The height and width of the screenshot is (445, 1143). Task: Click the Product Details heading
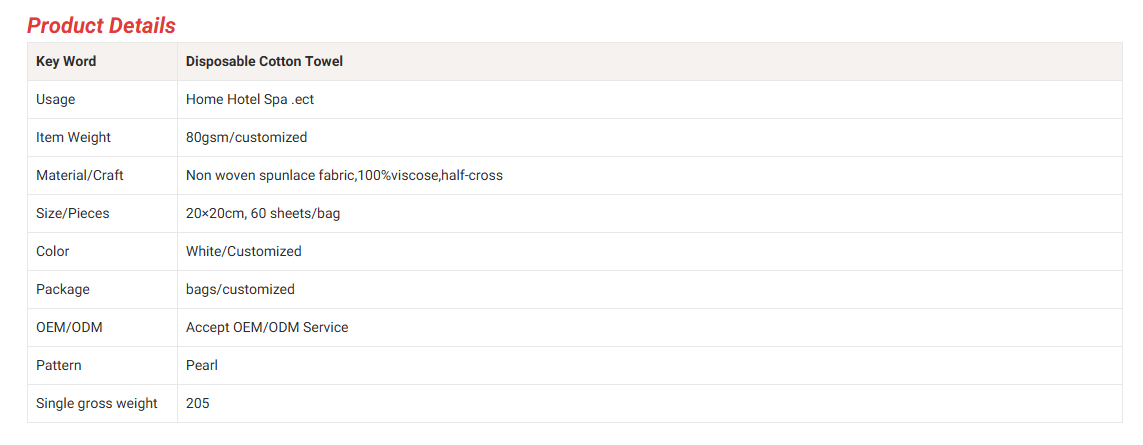[x=101, y=26]
